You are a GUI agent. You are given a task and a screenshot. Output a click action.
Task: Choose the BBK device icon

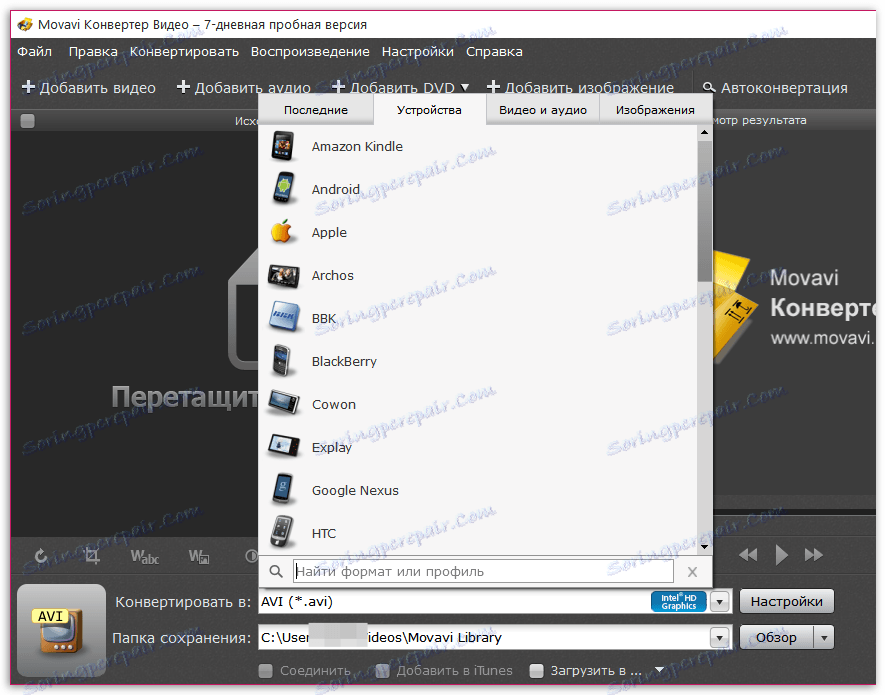[285, 318]
